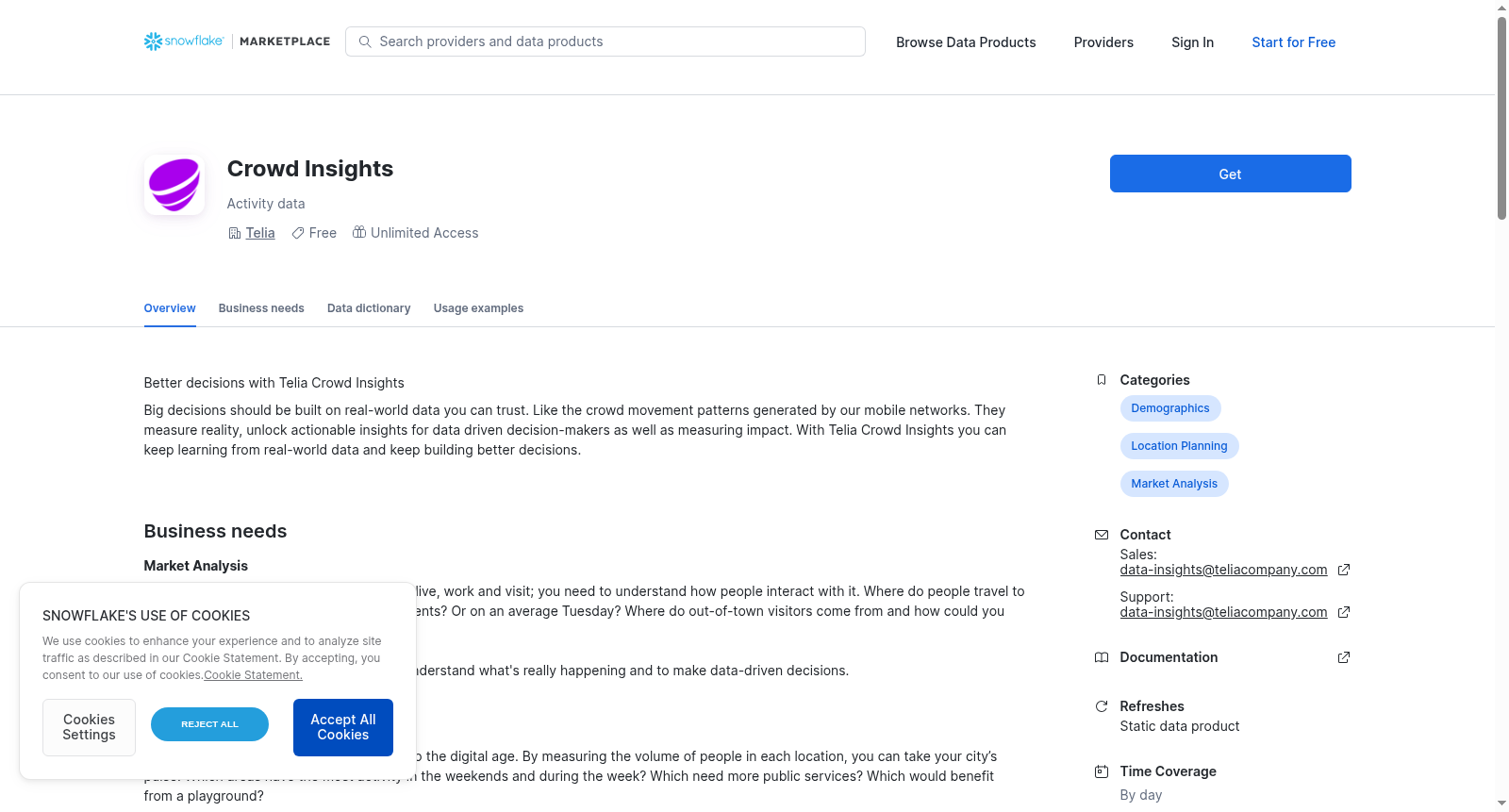
Task: Click the Business needs heading
Action: pos(215,531)
